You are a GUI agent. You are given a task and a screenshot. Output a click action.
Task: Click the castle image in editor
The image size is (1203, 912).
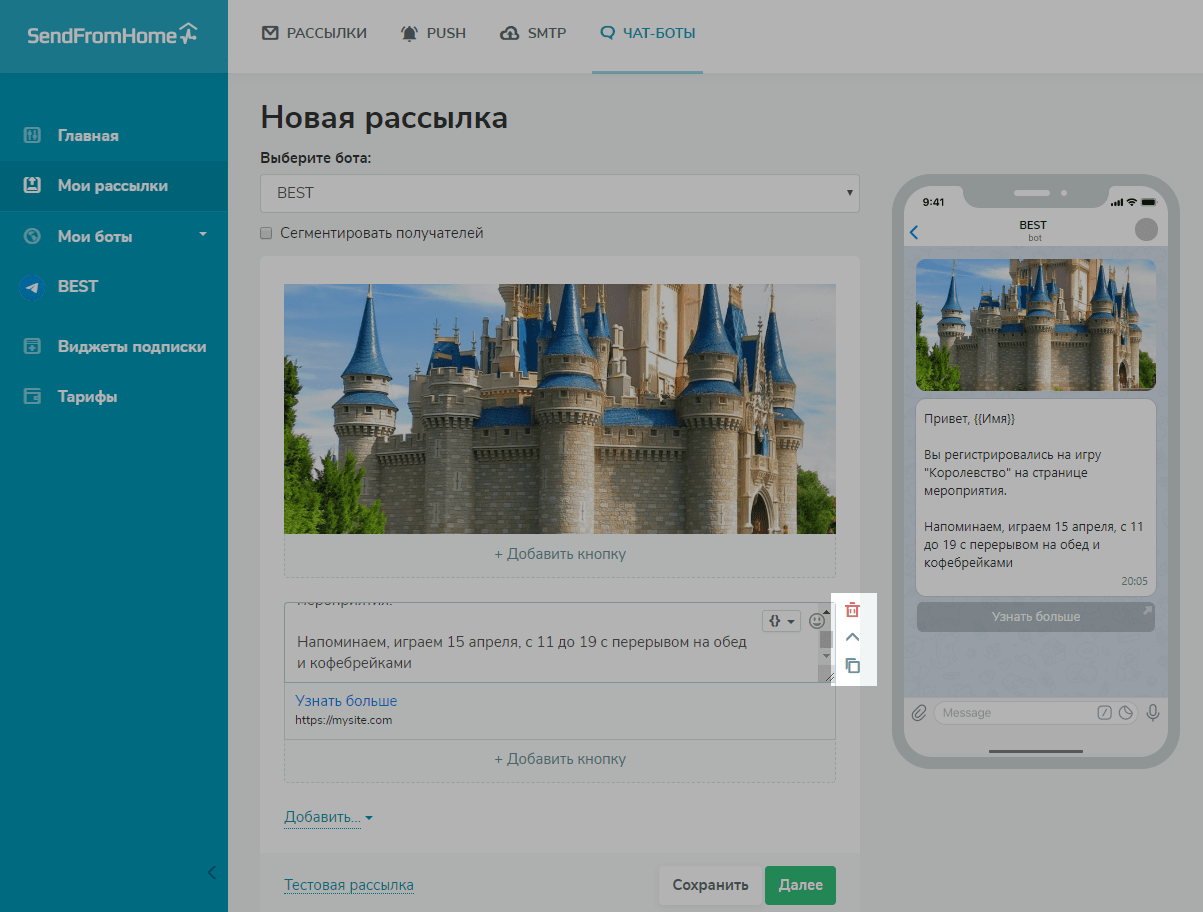pyautogui.click(x=559, y=408)
